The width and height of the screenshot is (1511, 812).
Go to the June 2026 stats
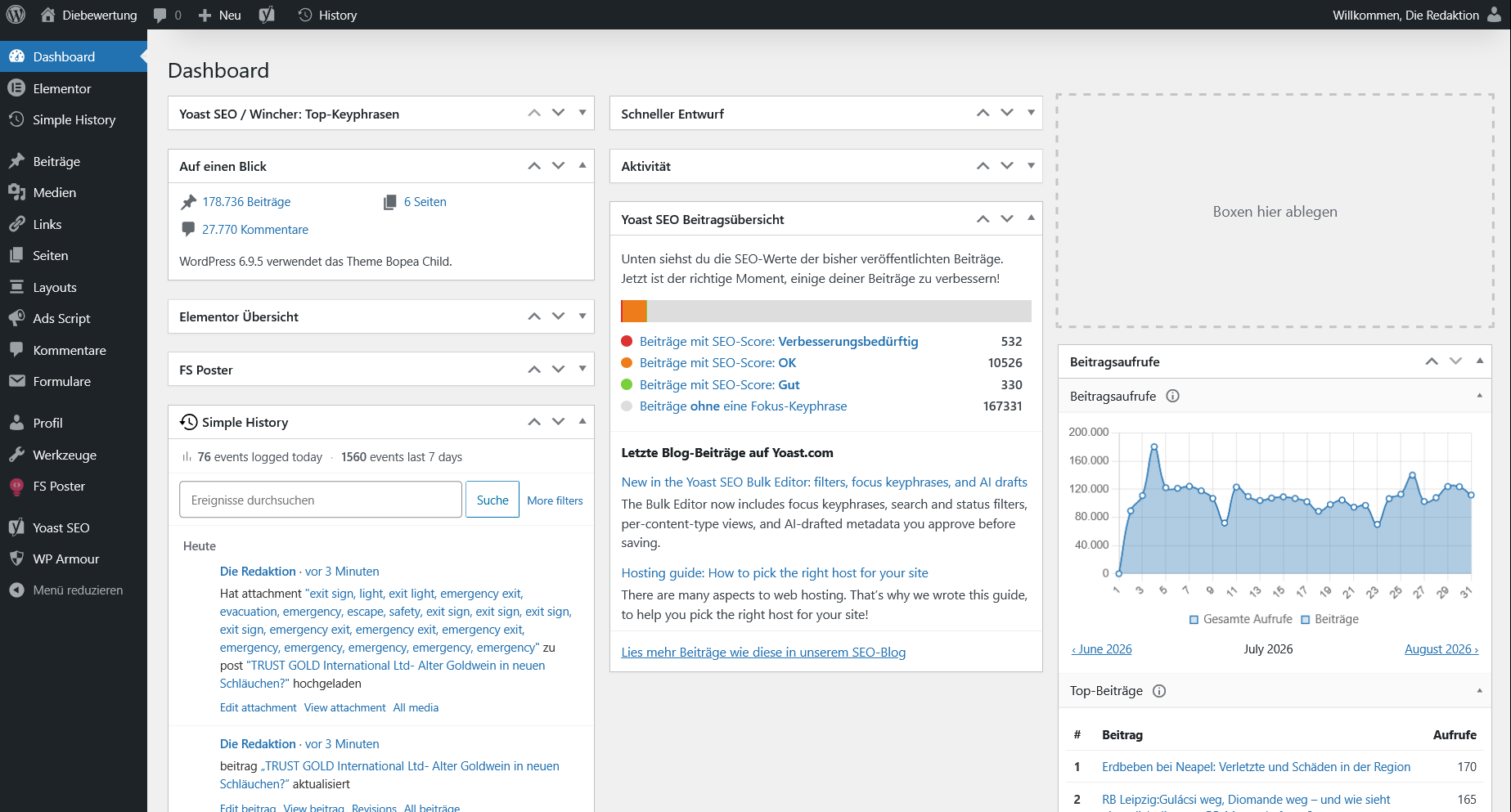tap(1102, 649)
